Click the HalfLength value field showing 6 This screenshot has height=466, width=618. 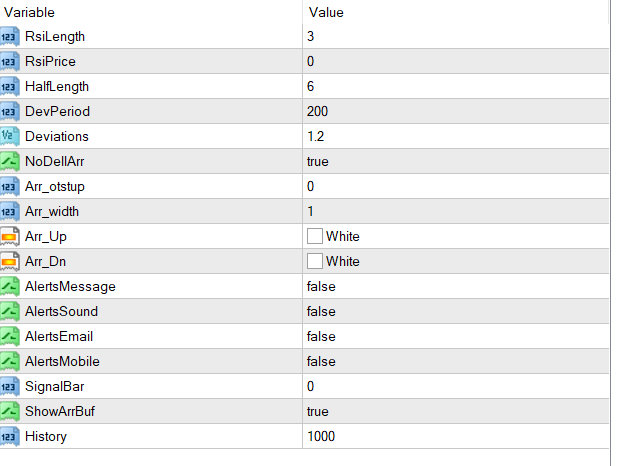[311, 86]
